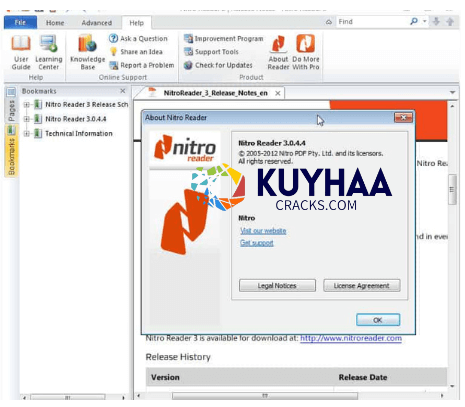
Task: Switch to the Advanced ribbon tab
Action: [97, 23]
